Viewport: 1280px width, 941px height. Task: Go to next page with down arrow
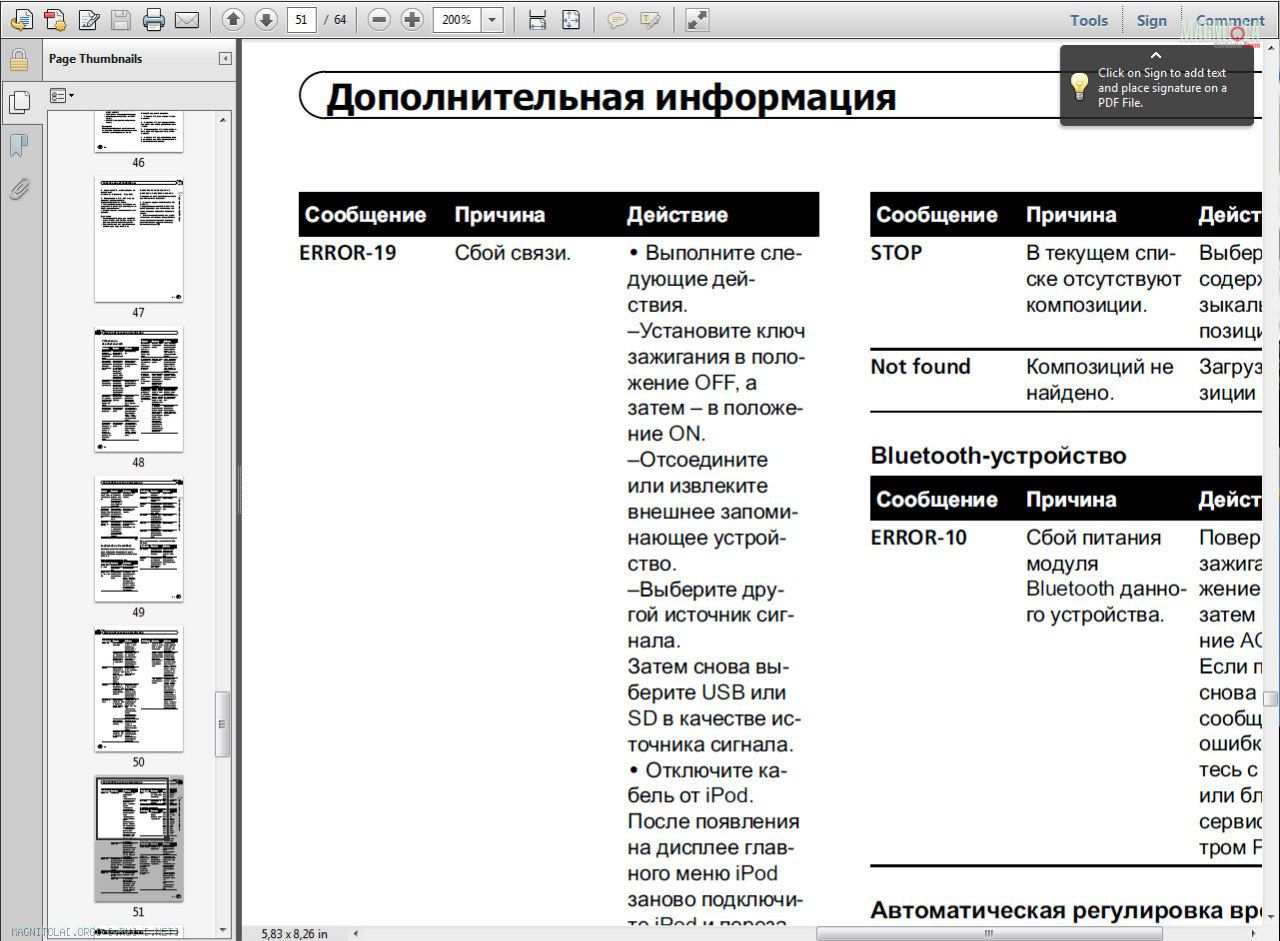265,19
